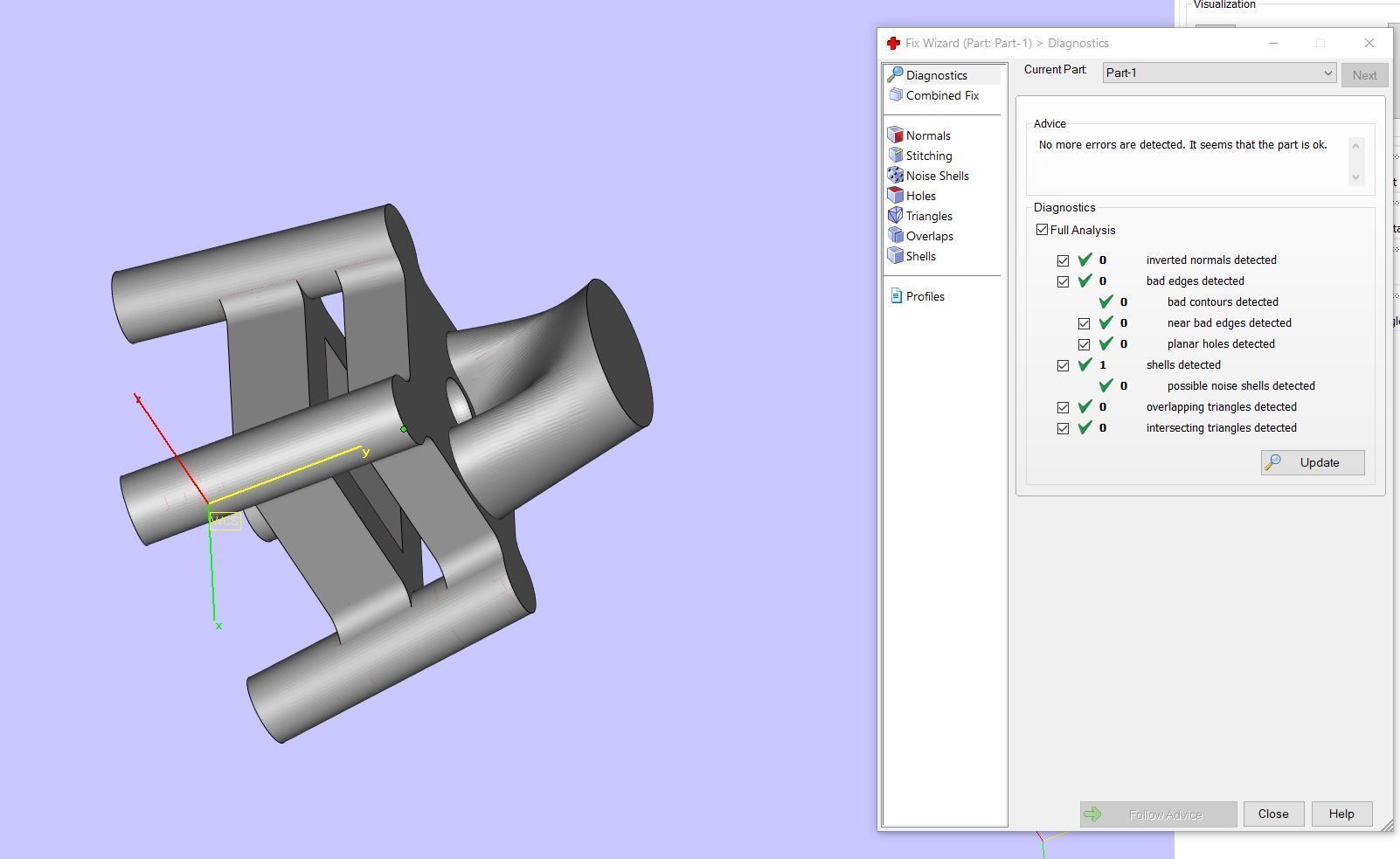This screenshot has width=1400, height=859.
Task: Click green check icon for near bad edges
Action: pos(1105,322)
